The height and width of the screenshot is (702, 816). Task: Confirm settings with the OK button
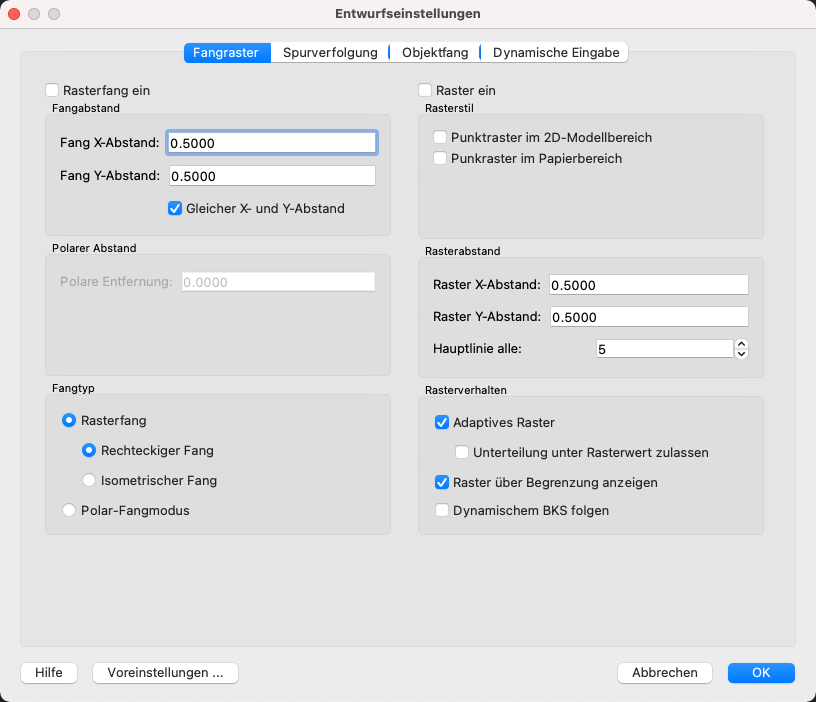(761, 673)
